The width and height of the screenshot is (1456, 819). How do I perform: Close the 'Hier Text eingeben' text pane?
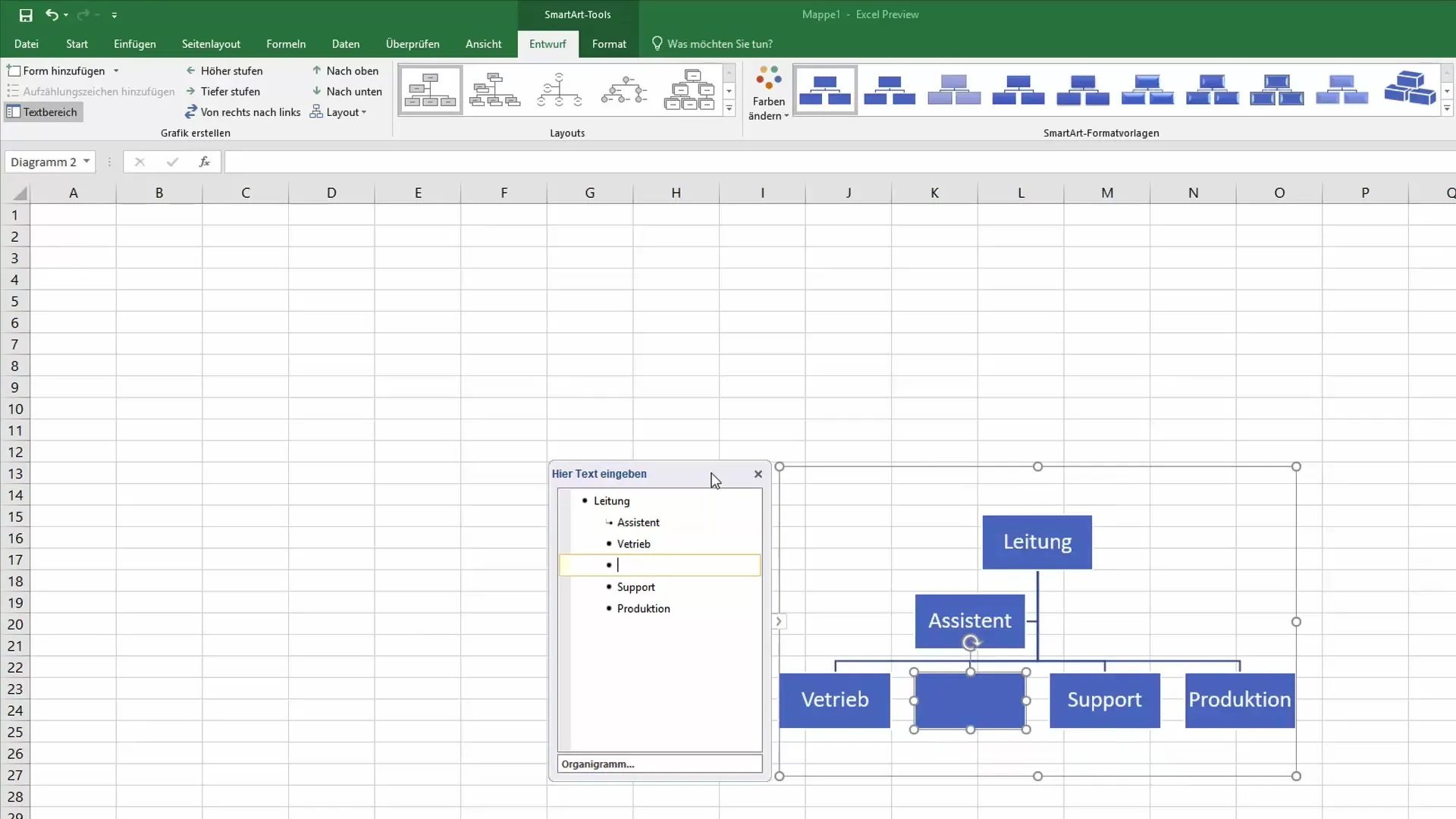(x=758, y=474)
